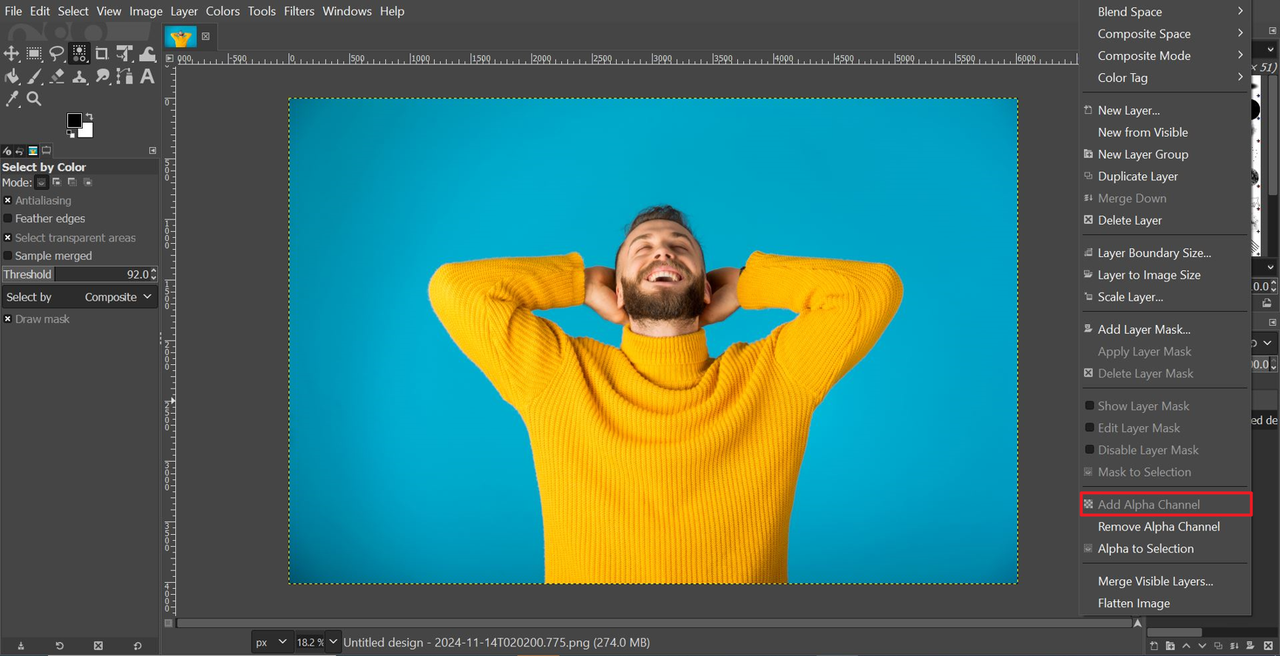Choose Subtract from selection mode
The width and height of the screenshot is (1280, 656).
72,182
